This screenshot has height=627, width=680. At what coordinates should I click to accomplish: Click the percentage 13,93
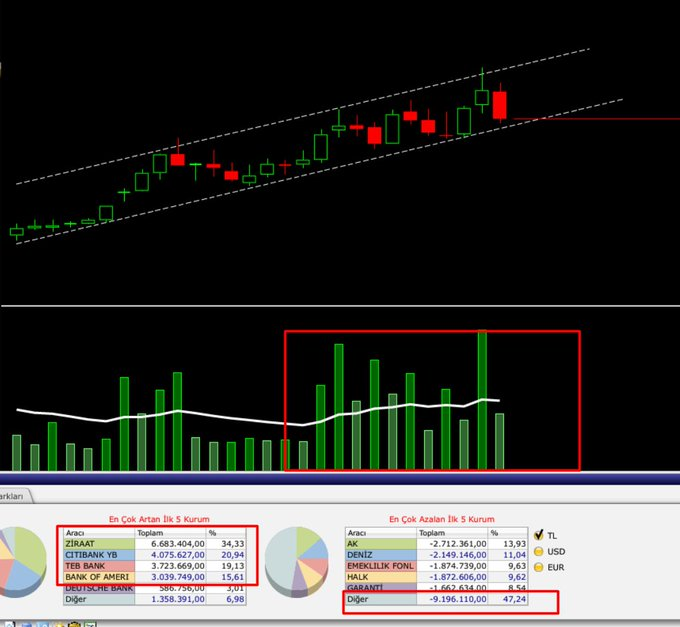(x=515, y=544)
